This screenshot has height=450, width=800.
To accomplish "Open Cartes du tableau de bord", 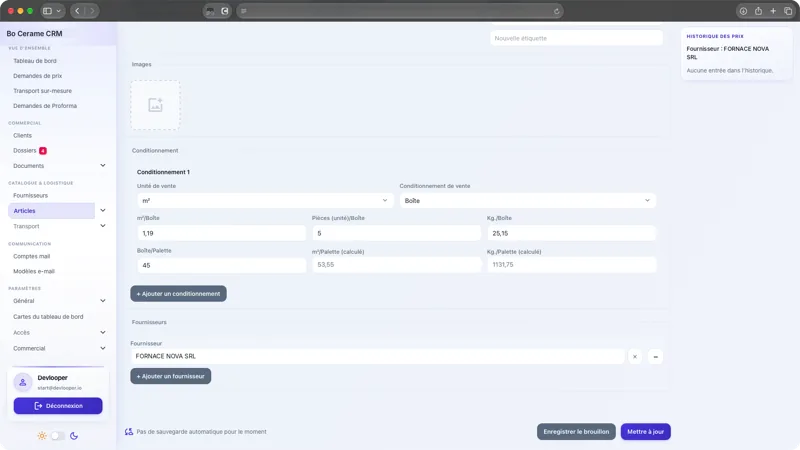I will [48, 317].
